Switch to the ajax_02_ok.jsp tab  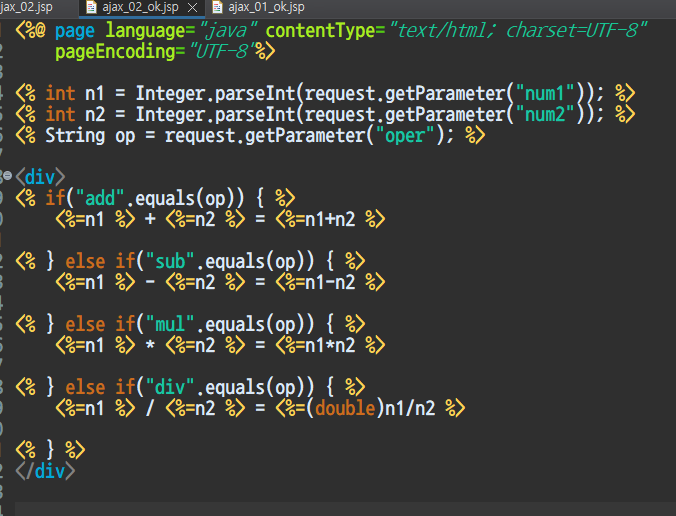[141, 7]
